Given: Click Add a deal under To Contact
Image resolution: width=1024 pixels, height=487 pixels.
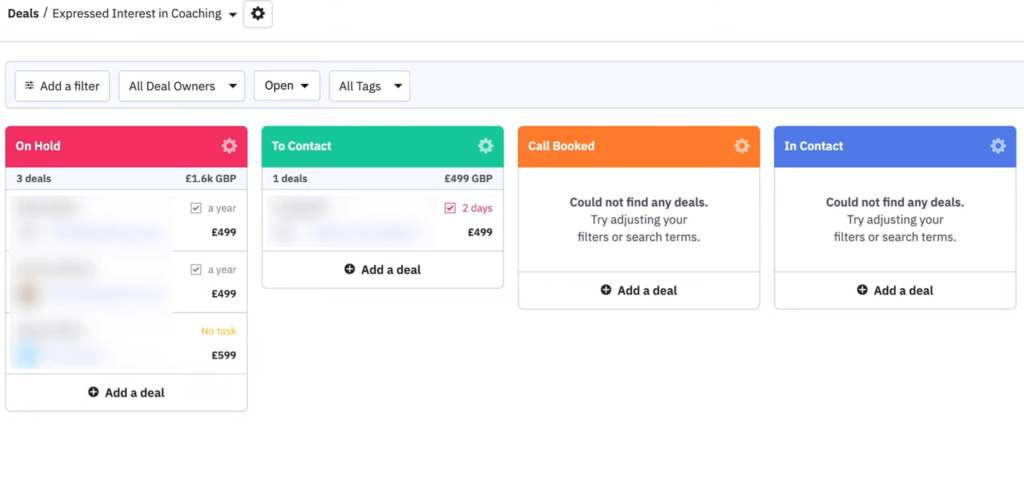Looking at the screenshot, I should click(x=382, y=269).
